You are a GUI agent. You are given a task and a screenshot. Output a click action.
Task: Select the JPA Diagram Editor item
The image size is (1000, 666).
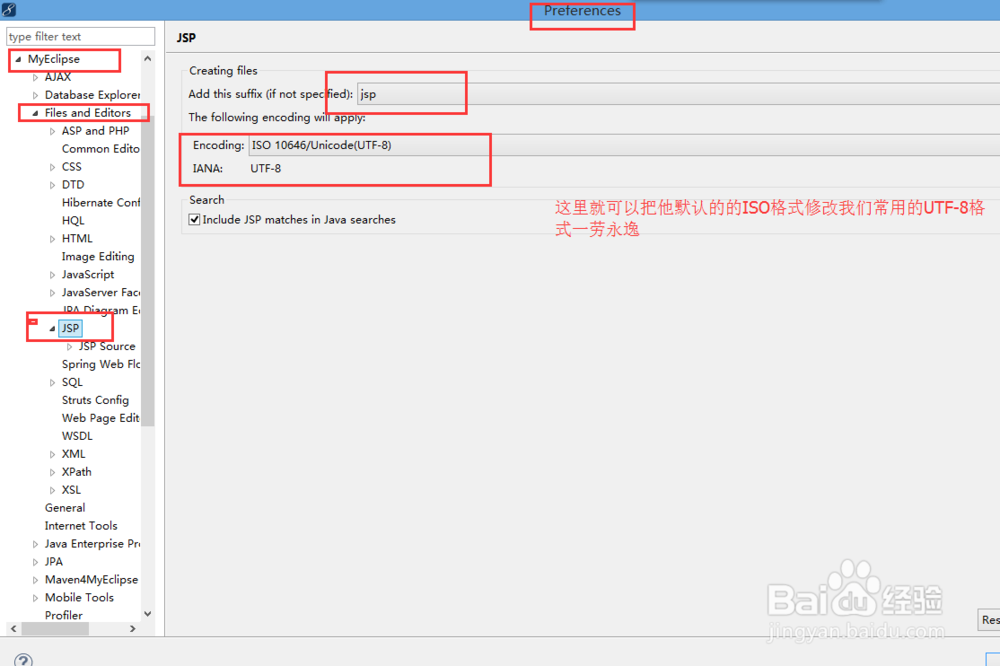click(x=101, y=310)
